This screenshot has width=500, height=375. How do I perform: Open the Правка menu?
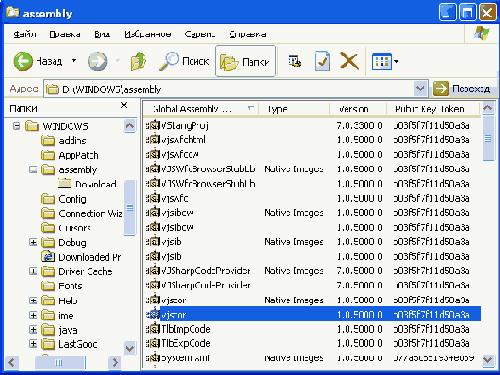tap(65, 34)
